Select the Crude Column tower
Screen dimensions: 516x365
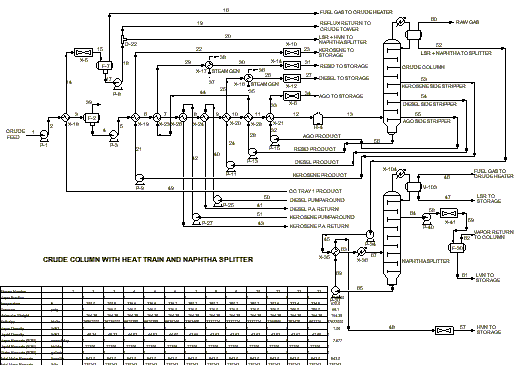pyautogui.click(x=392, y=87)
